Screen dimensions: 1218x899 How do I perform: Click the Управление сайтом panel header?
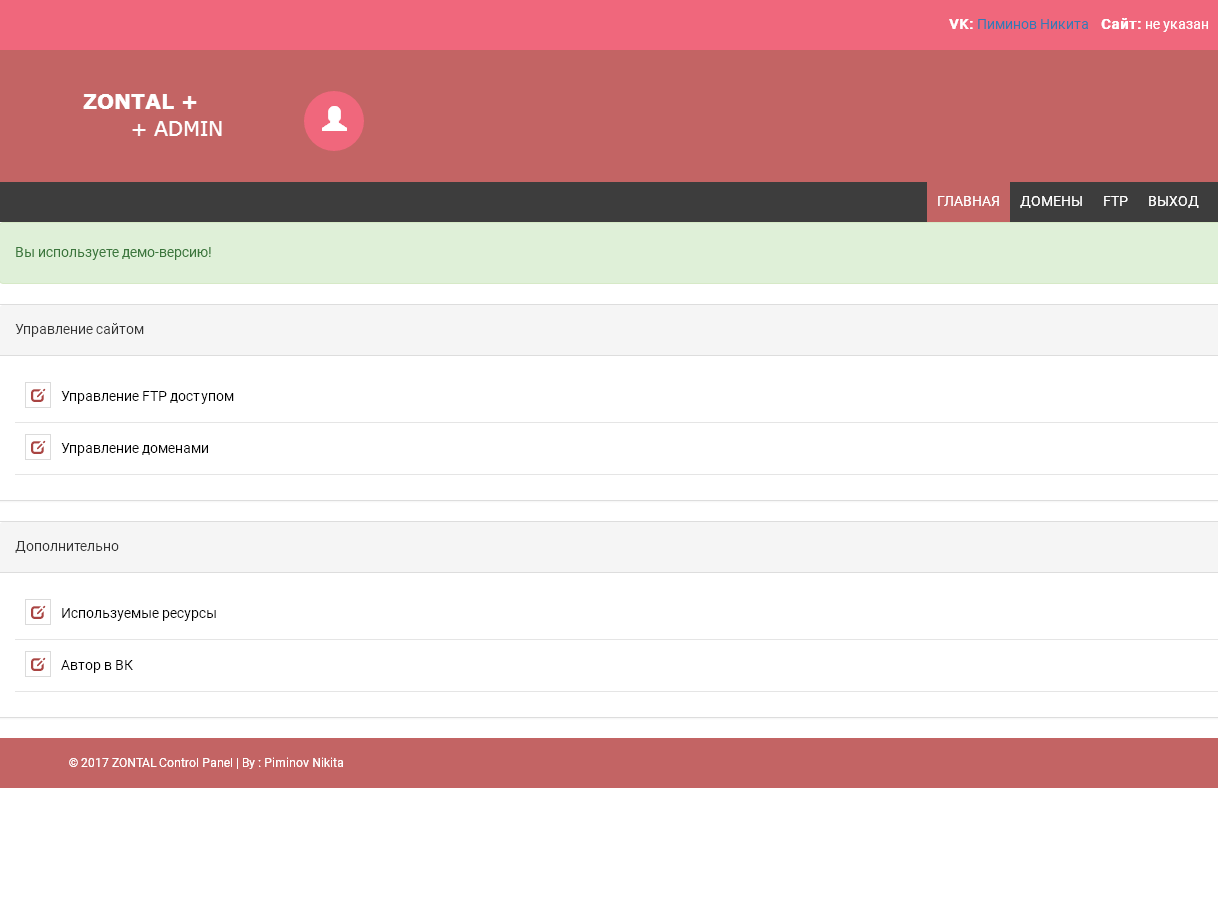tap(608, 329)
